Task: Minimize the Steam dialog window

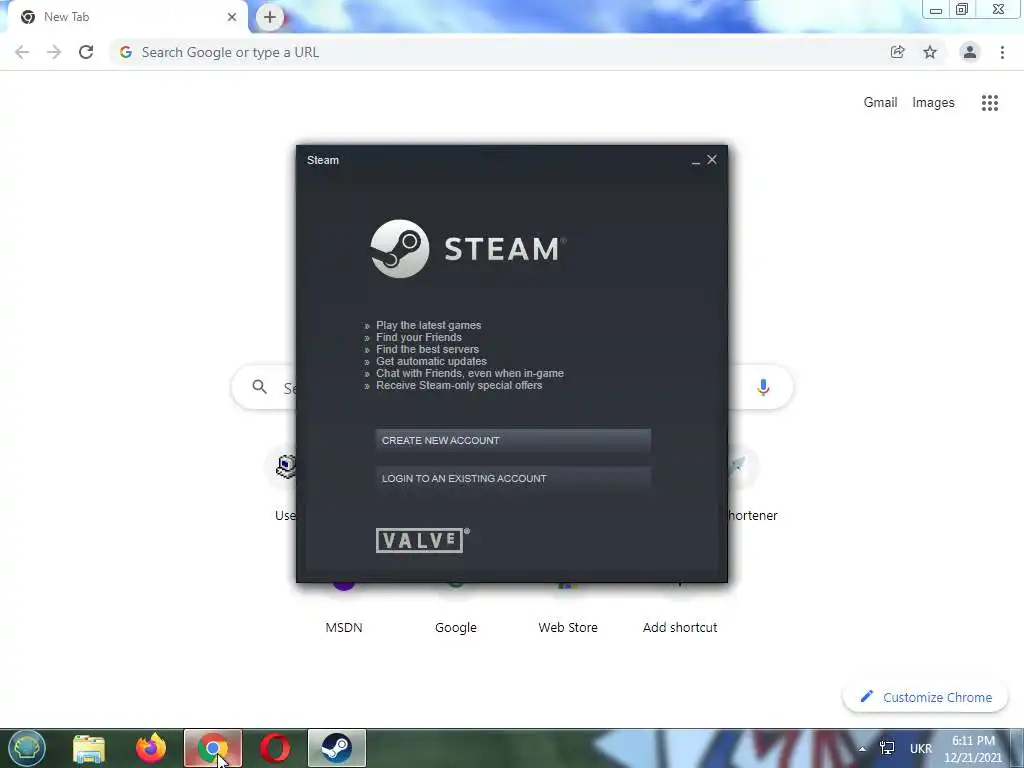Action: pos(696,161)
